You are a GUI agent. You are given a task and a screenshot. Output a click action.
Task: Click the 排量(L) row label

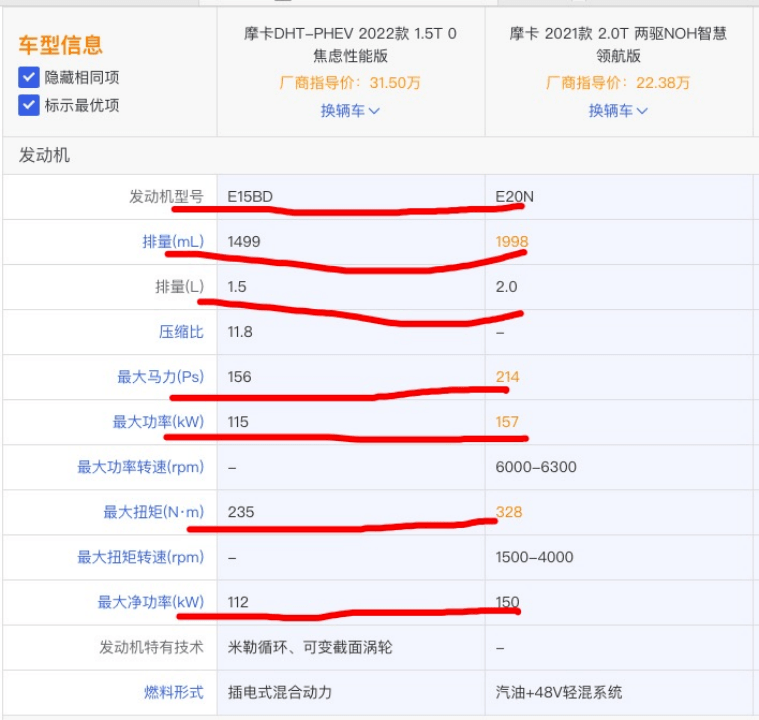[180, 287]
